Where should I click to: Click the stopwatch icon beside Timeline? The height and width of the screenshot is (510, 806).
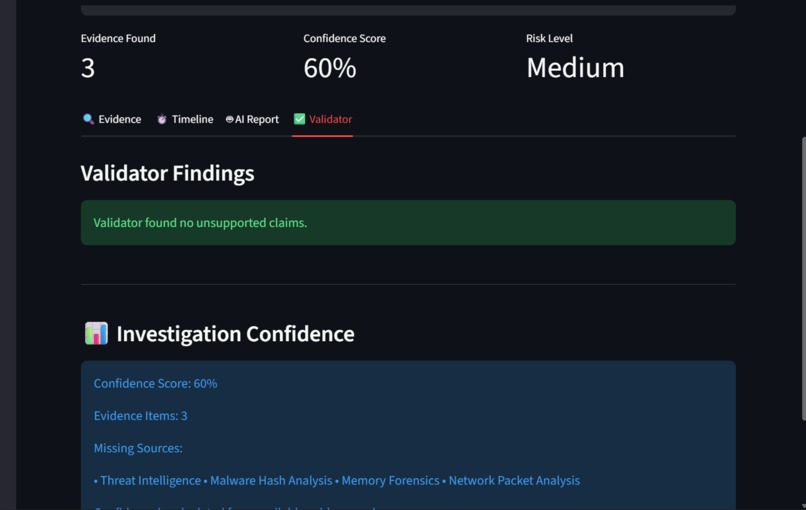162,119
